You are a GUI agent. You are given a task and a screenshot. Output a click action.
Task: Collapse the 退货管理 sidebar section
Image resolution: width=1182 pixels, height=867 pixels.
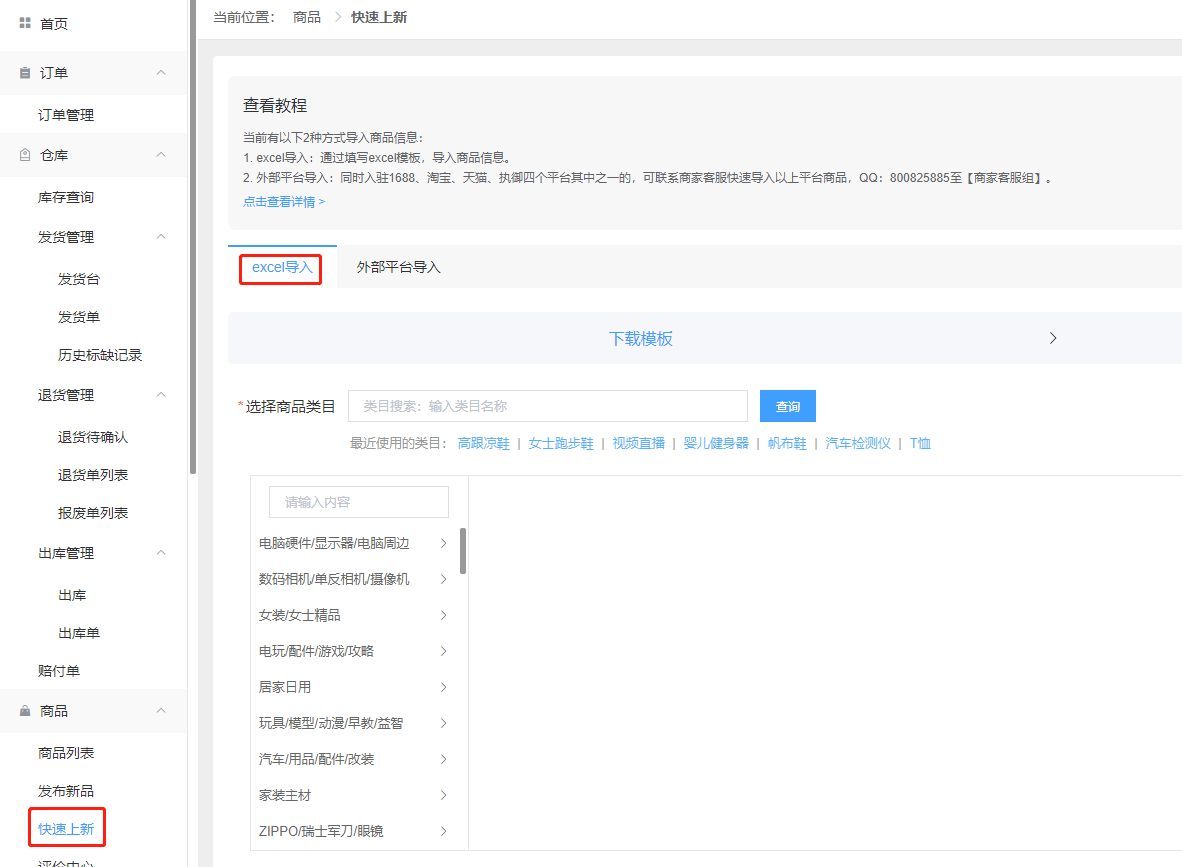click(x=160, y=394)
